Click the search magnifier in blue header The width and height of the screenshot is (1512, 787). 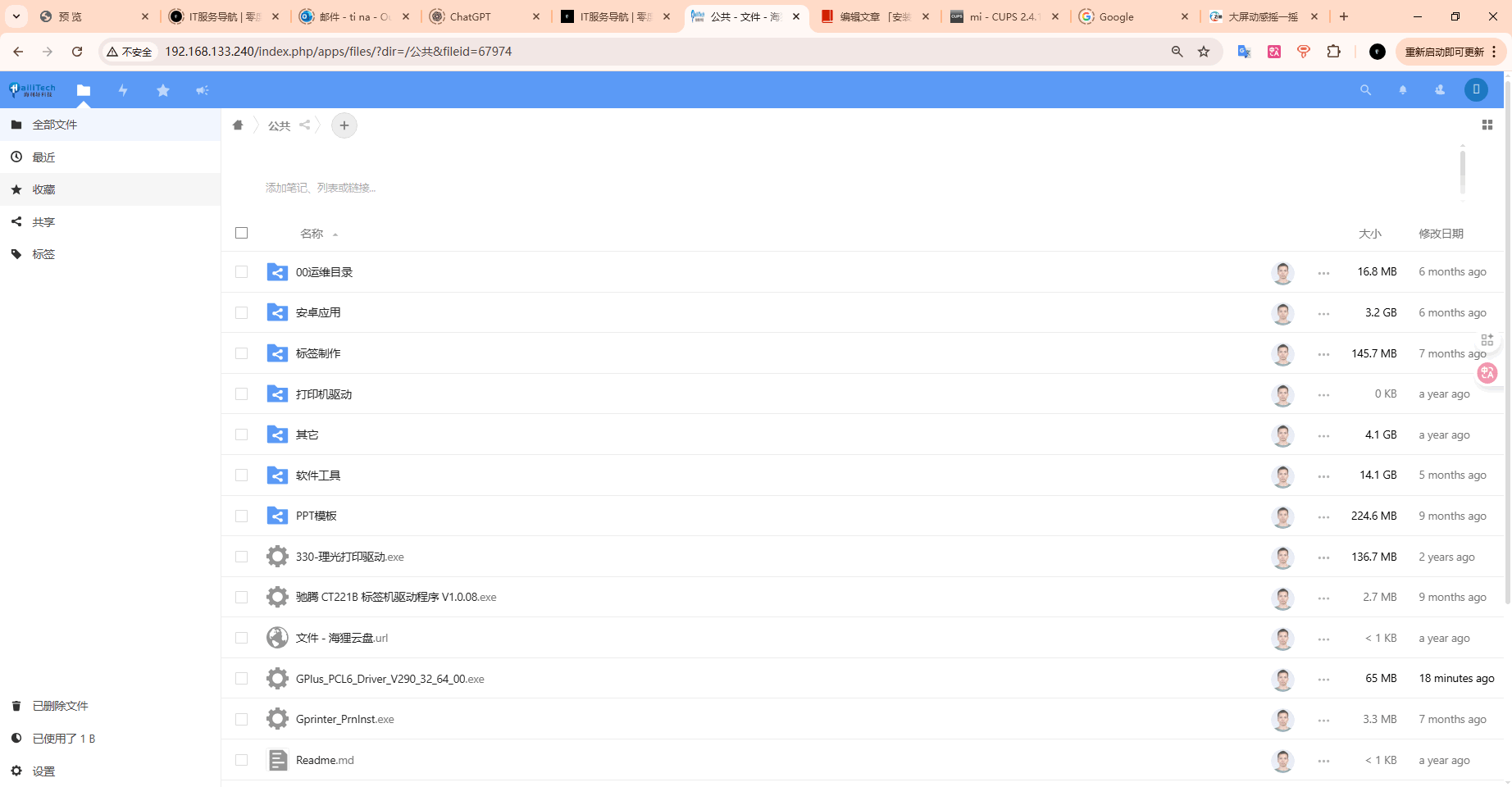click(1365, 90)
